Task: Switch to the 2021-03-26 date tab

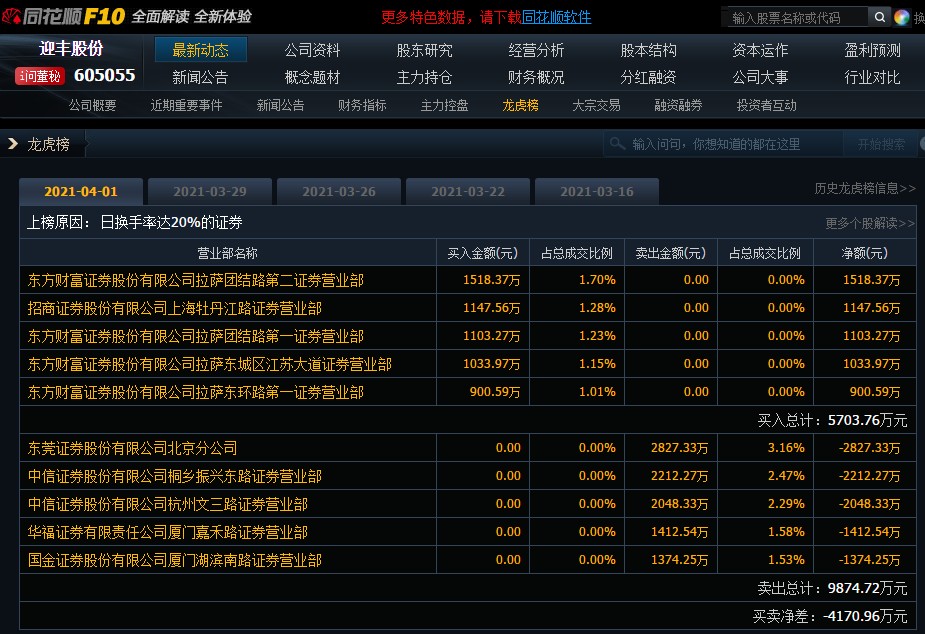Action: 339,192
